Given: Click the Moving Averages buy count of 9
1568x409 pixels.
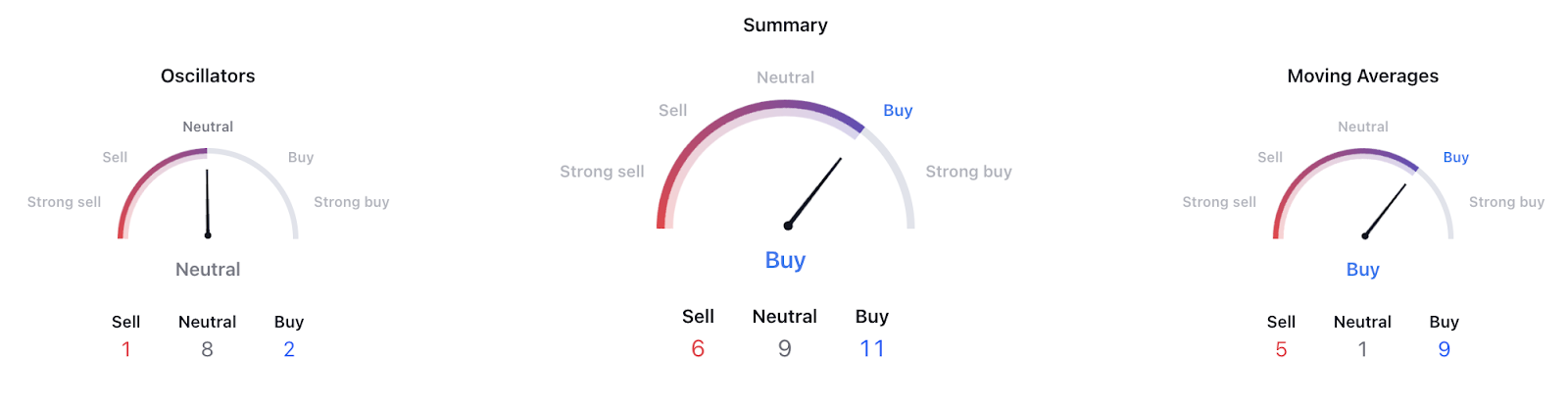Looking at the screenshot, I should (x=1444, y=350).
